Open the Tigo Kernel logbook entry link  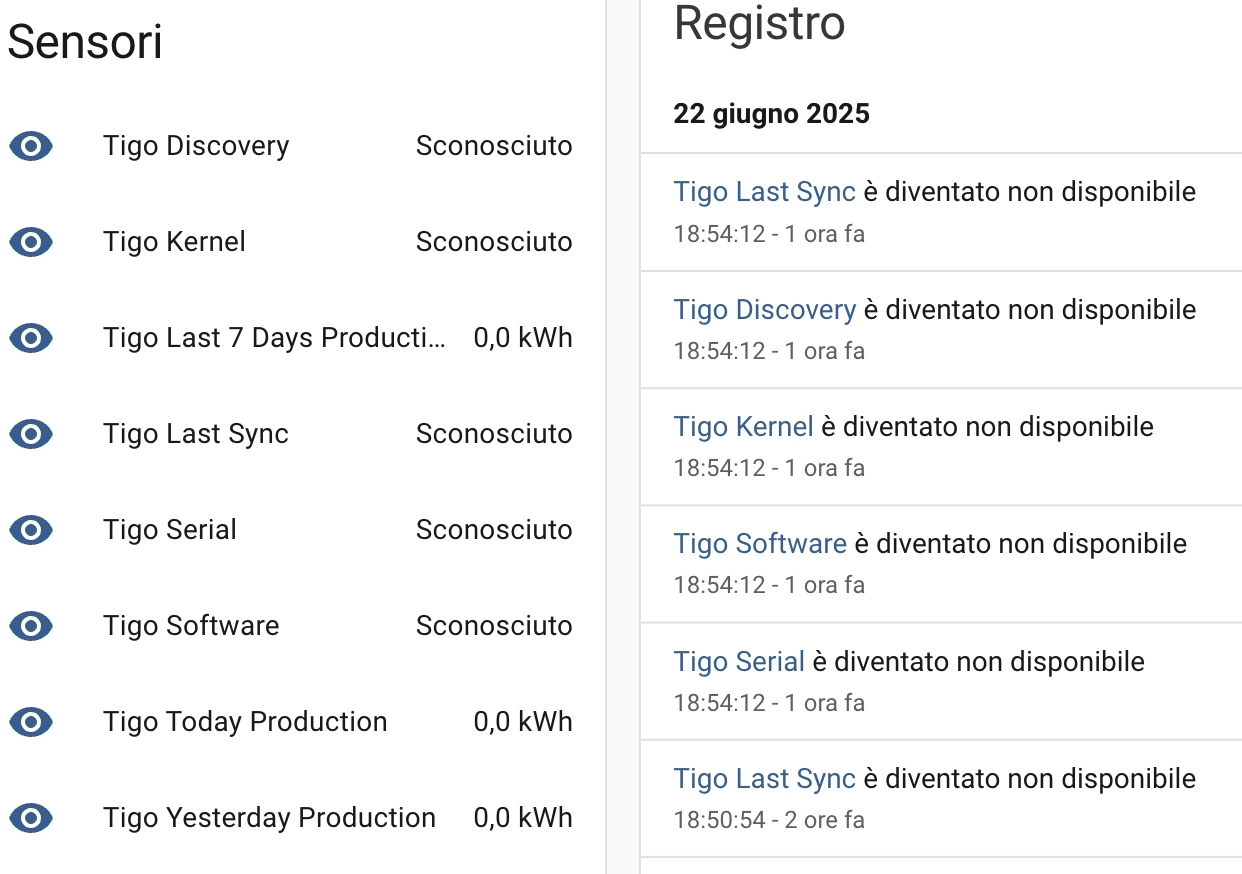click(x=743, y=426)
